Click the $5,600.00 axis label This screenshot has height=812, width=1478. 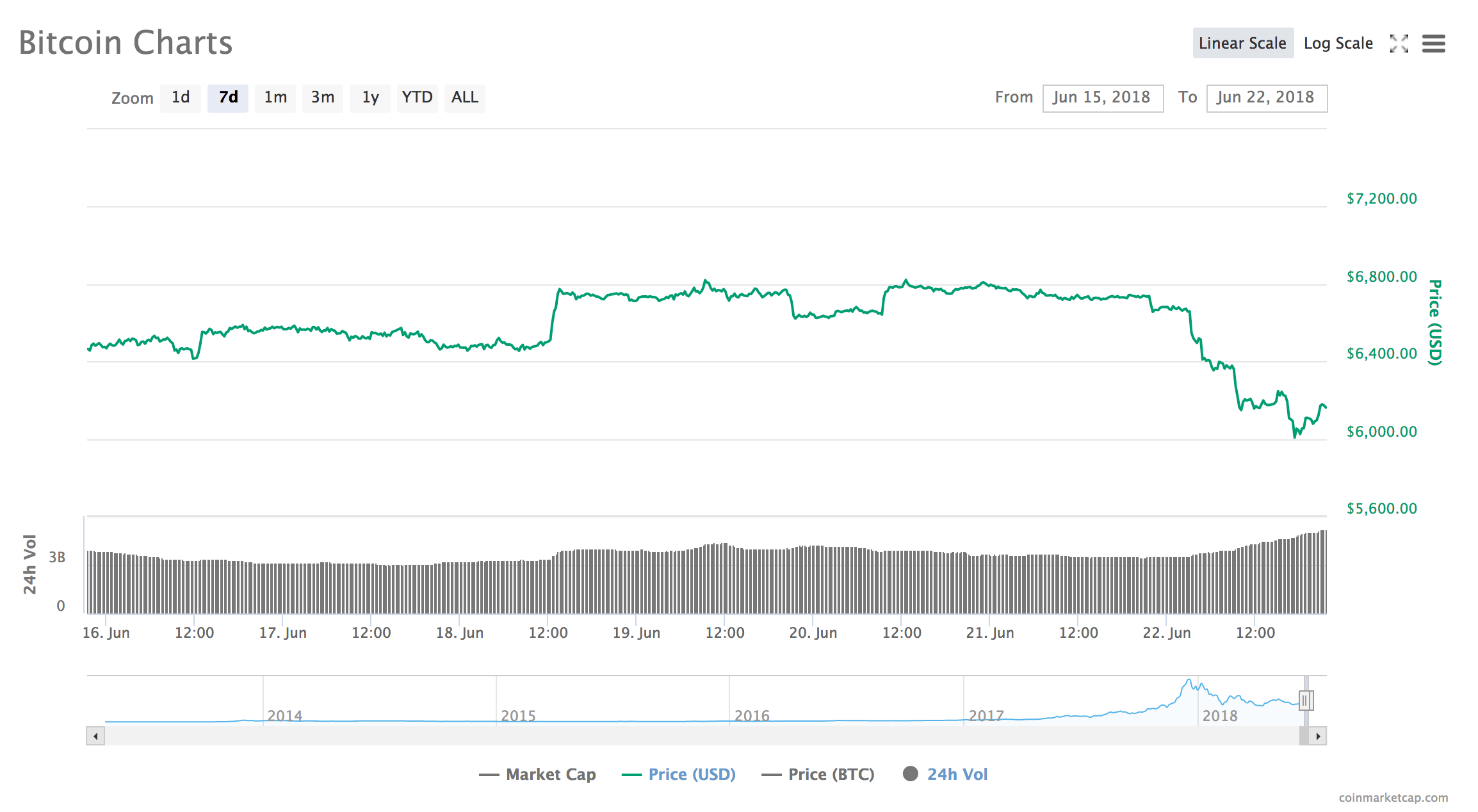[1382, 508]
